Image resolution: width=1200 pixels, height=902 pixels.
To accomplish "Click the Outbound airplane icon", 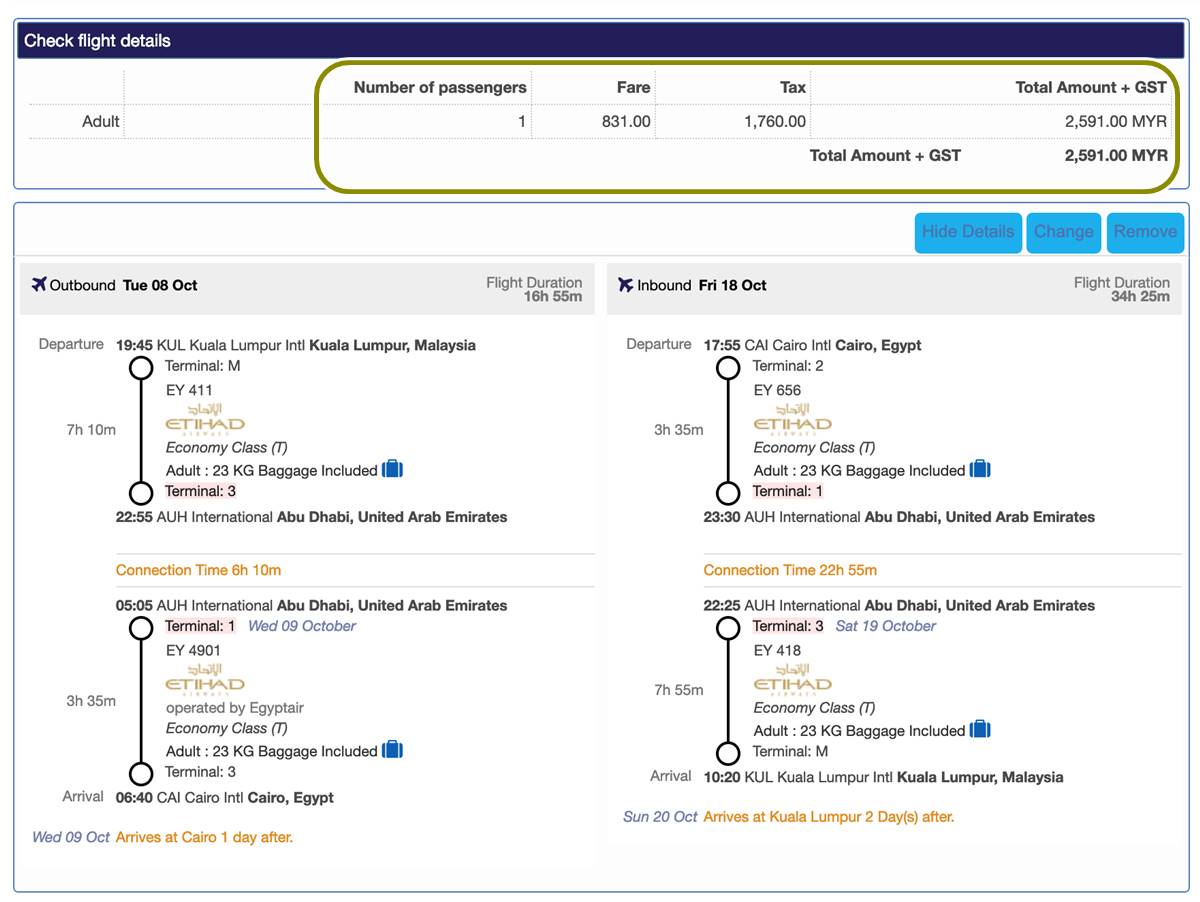I will click(x=39, y=285).
